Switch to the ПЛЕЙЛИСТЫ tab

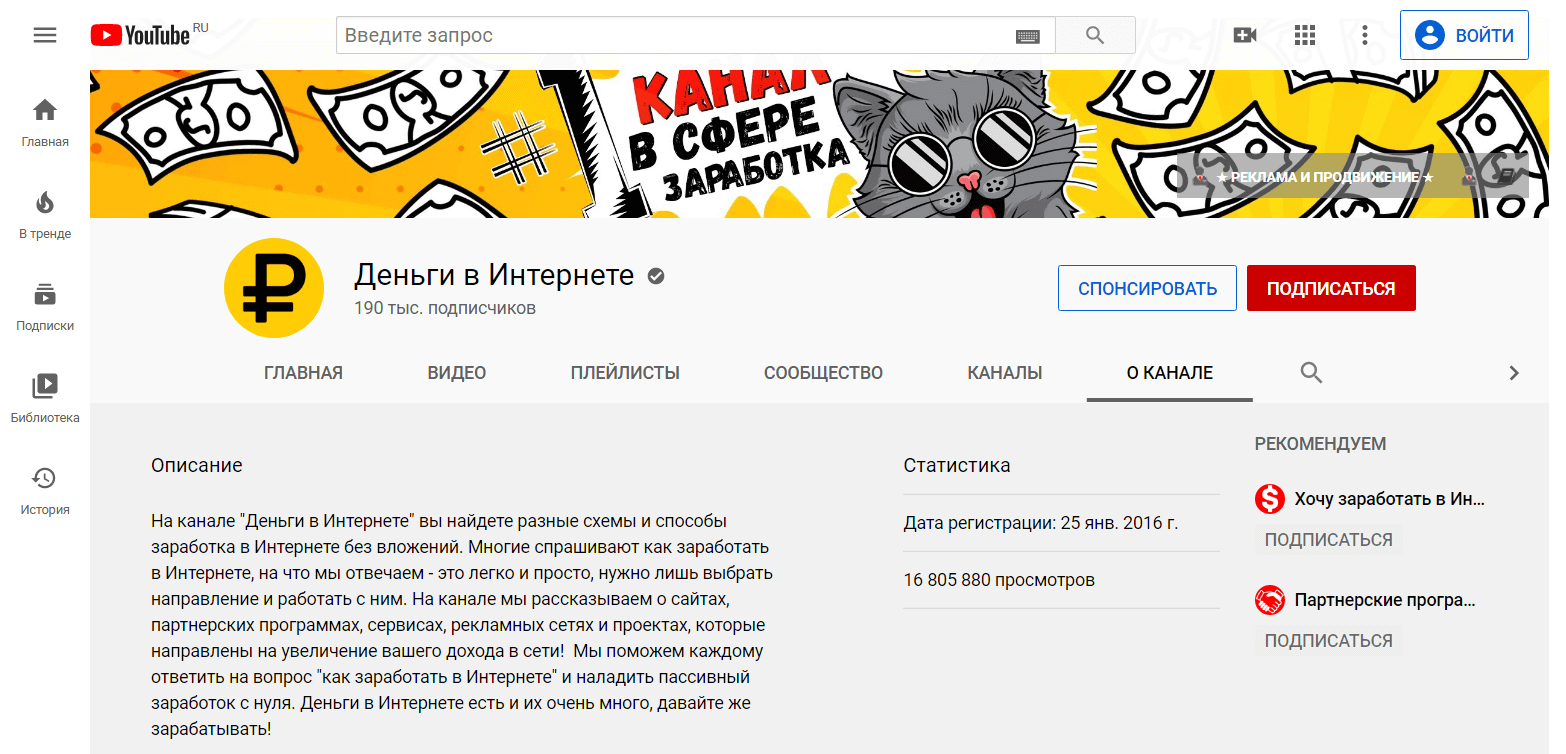click(x=625, y=373)
